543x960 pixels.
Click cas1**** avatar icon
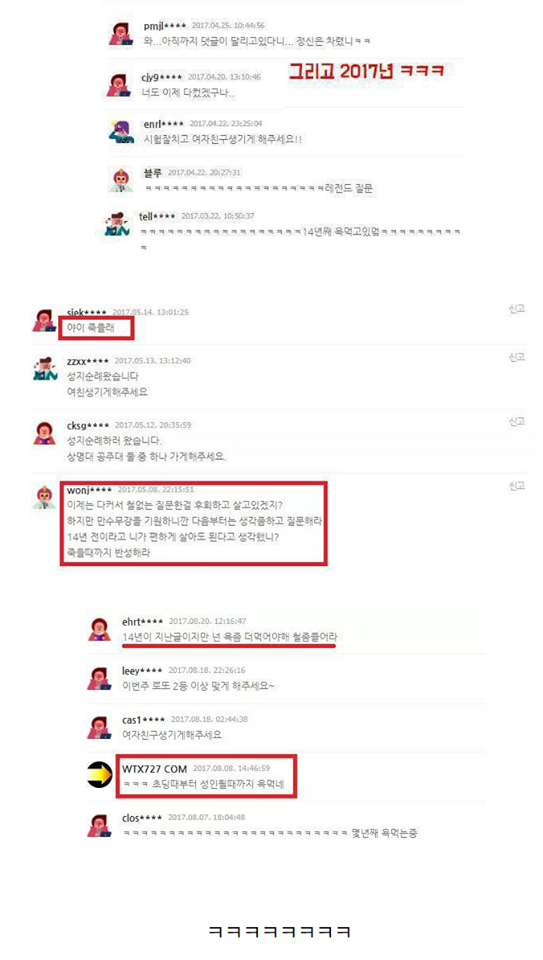99,727
